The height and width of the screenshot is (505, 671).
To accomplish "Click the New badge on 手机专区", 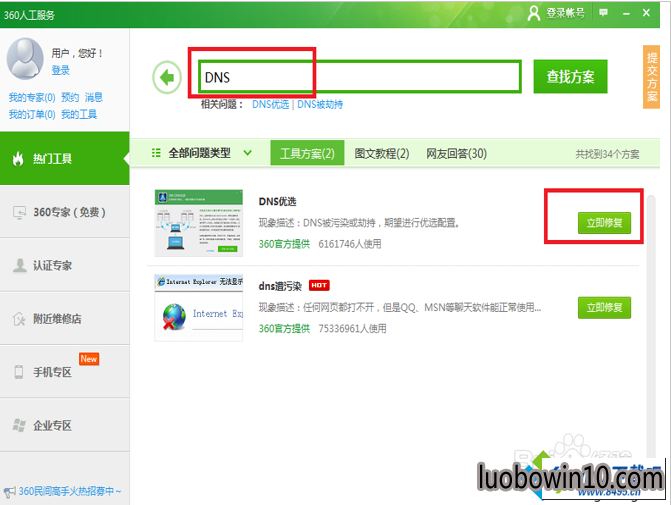I will [x=89, y=359].
